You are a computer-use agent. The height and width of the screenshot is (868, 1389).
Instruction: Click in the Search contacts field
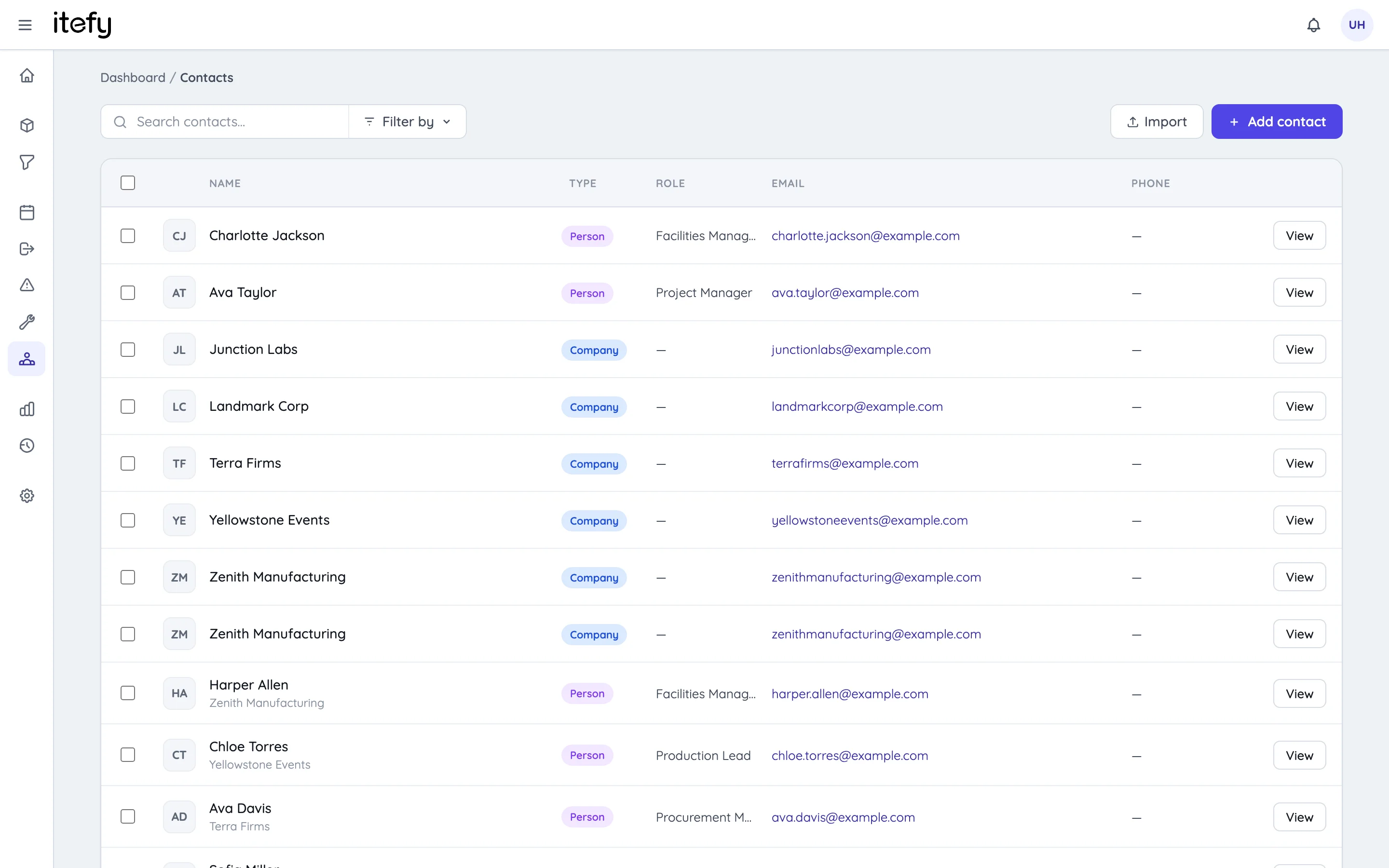(225, 122)
